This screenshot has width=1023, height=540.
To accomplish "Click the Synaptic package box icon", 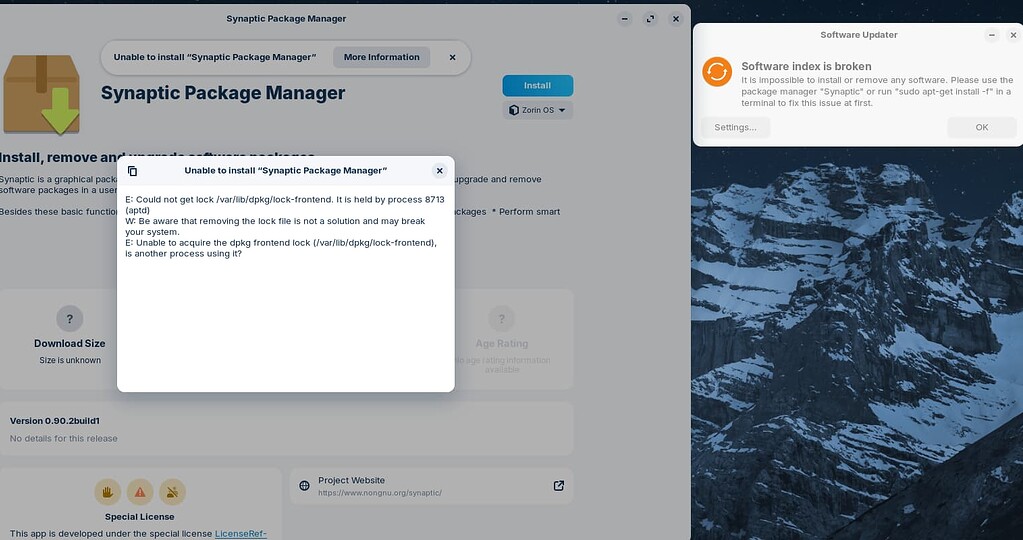I will tap(41, 95).
